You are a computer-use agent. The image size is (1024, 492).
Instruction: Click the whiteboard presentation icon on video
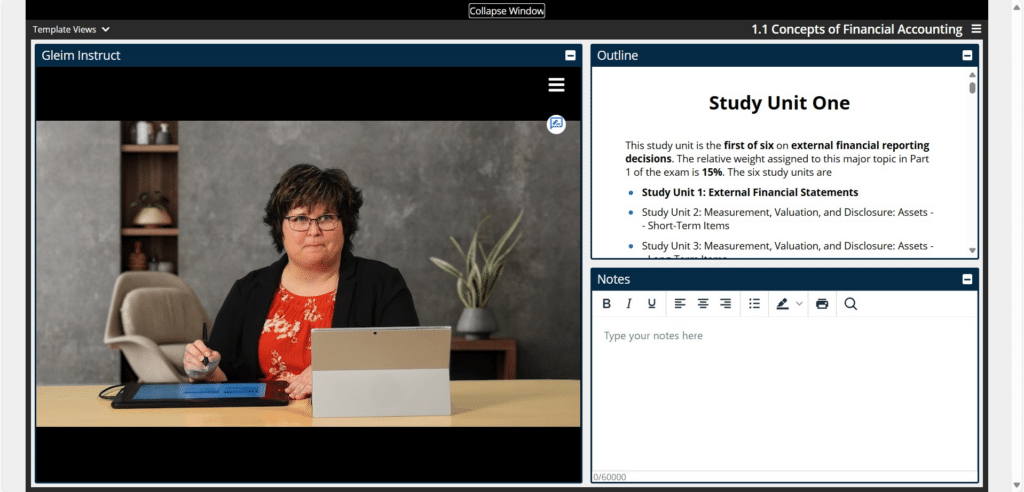coord(556,124)
